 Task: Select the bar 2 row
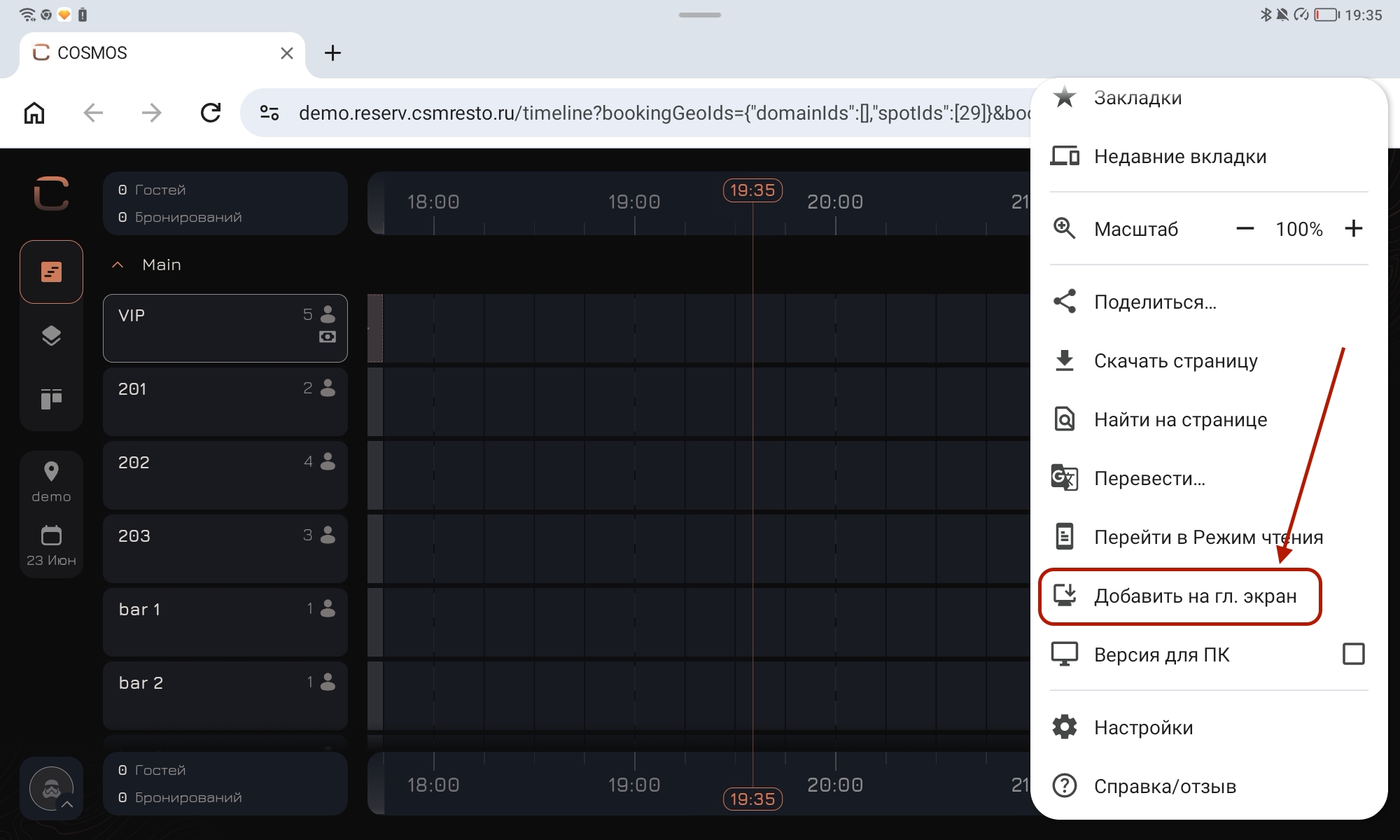225,696
